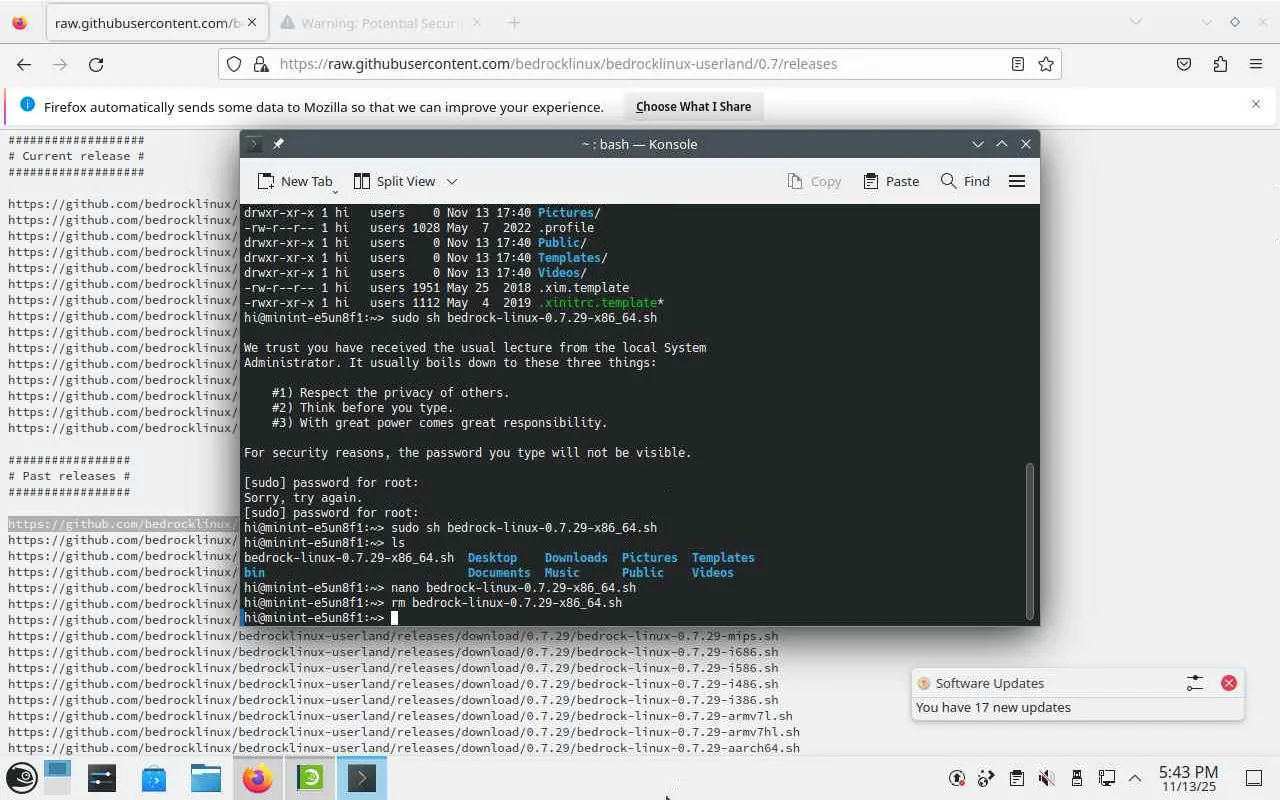
Task: Expand hidden system tray icons
Action: [x=1135, y=778]
